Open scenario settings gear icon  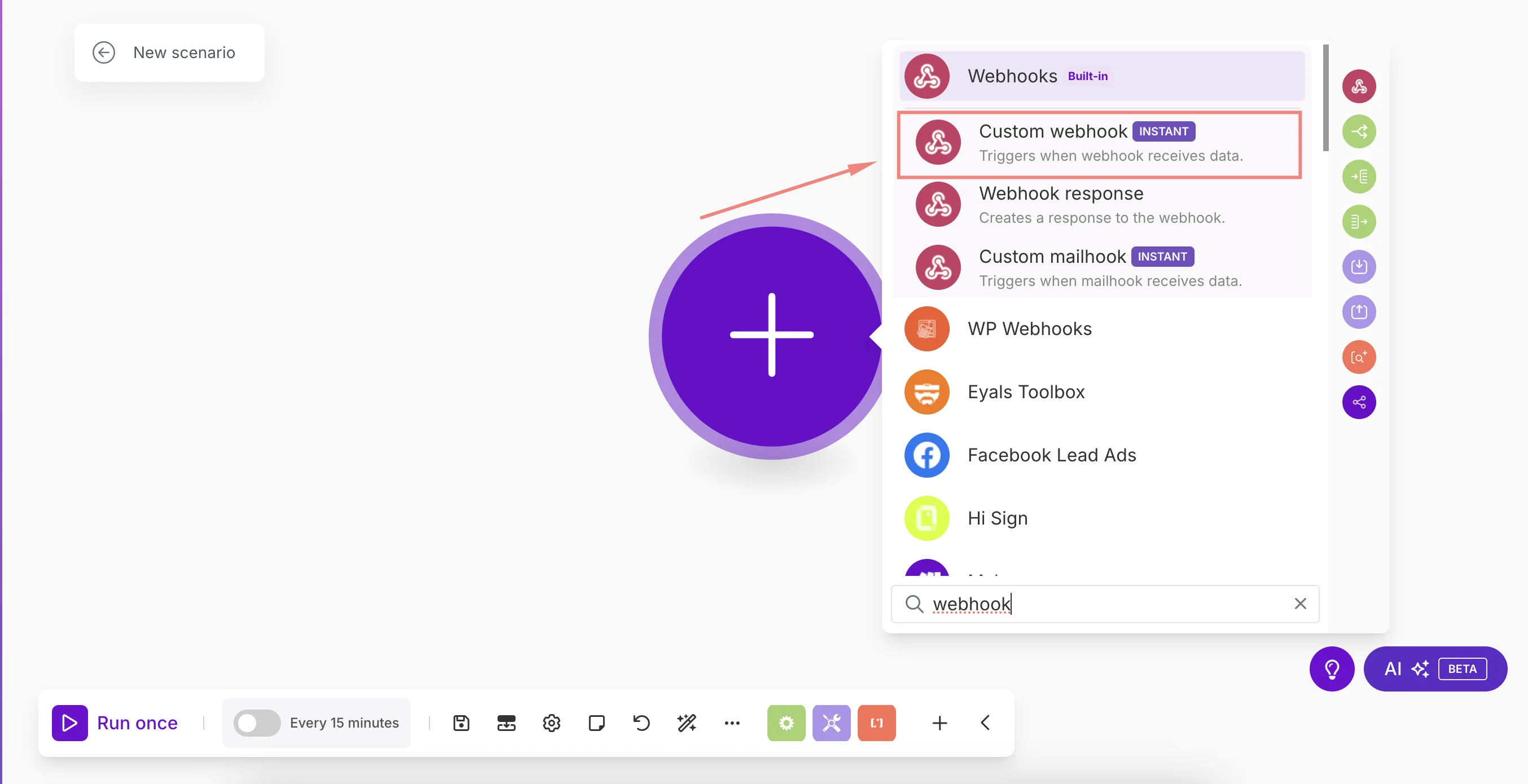[x=551, y=723]
